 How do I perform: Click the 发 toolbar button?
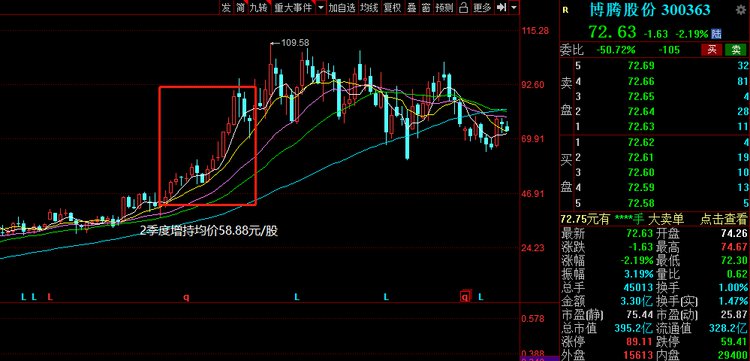tap(226, 7)
